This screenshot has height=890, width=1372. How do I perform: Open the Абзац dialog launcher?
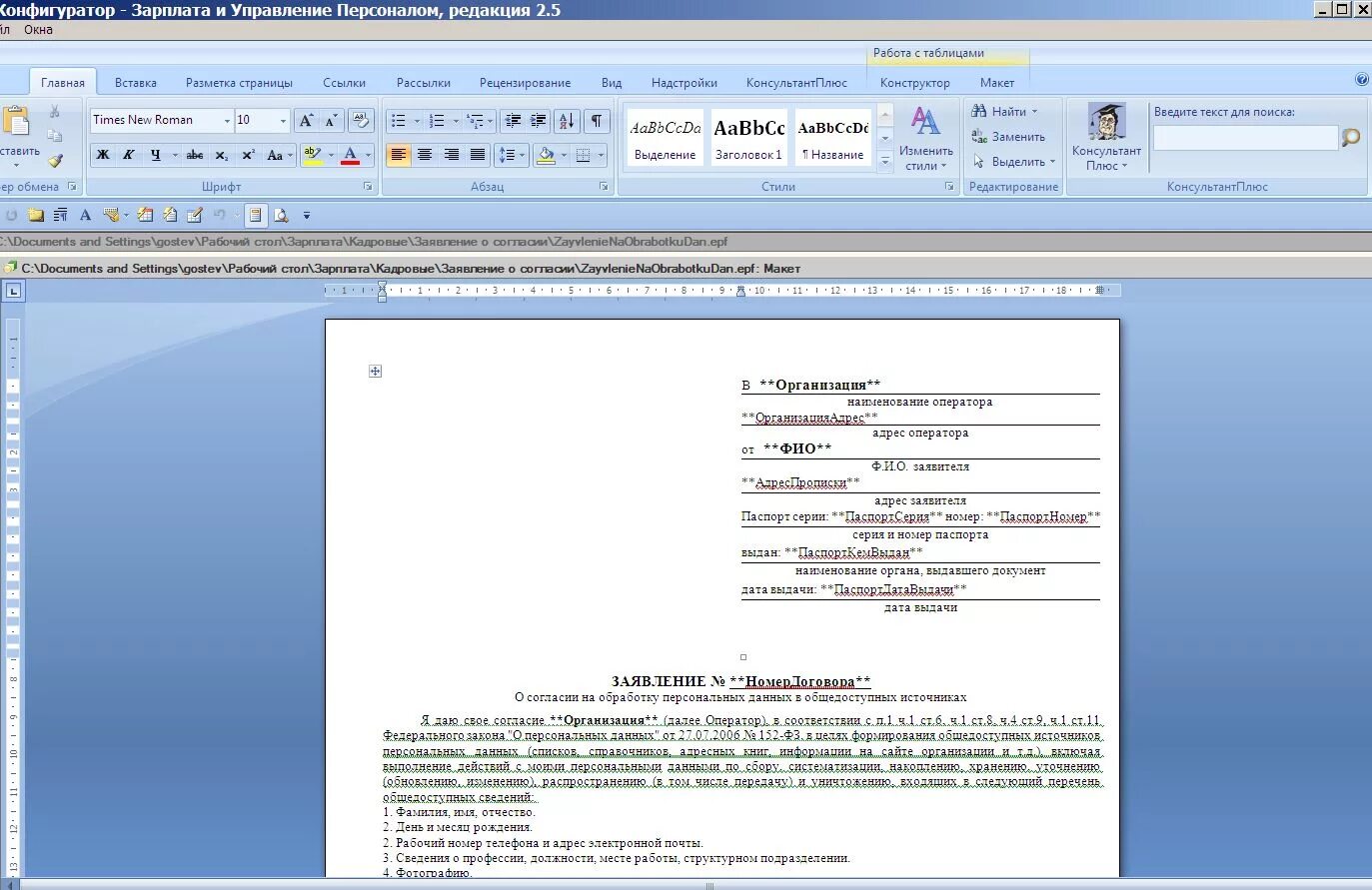coord(604,187)
